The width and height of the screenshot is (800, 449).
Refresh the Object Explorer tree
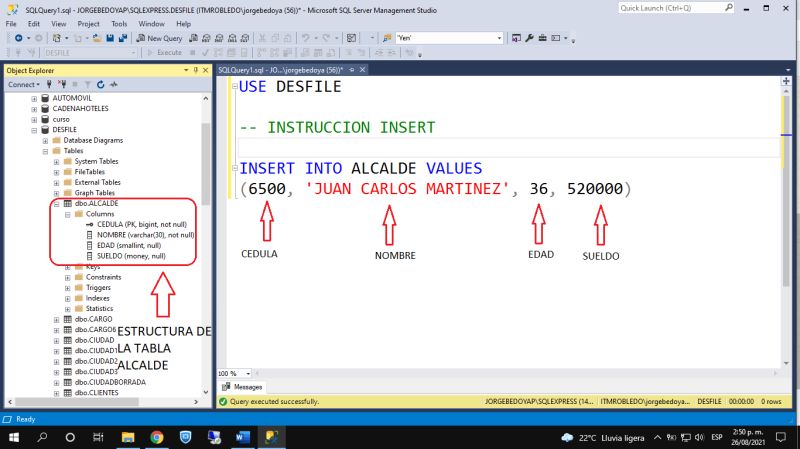[x=101, y=85]
